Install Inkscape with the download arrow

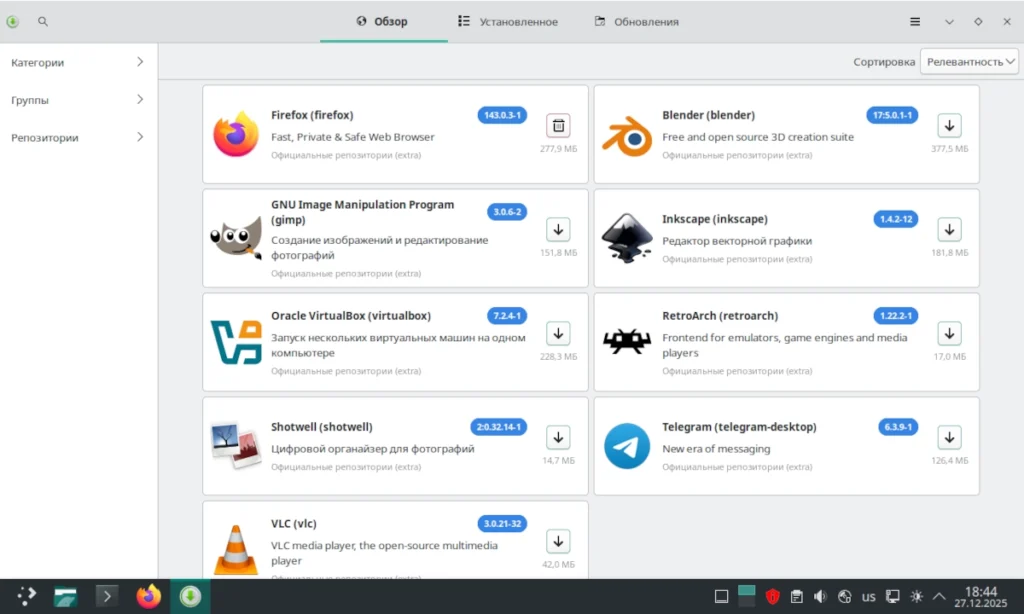(950, 229)
